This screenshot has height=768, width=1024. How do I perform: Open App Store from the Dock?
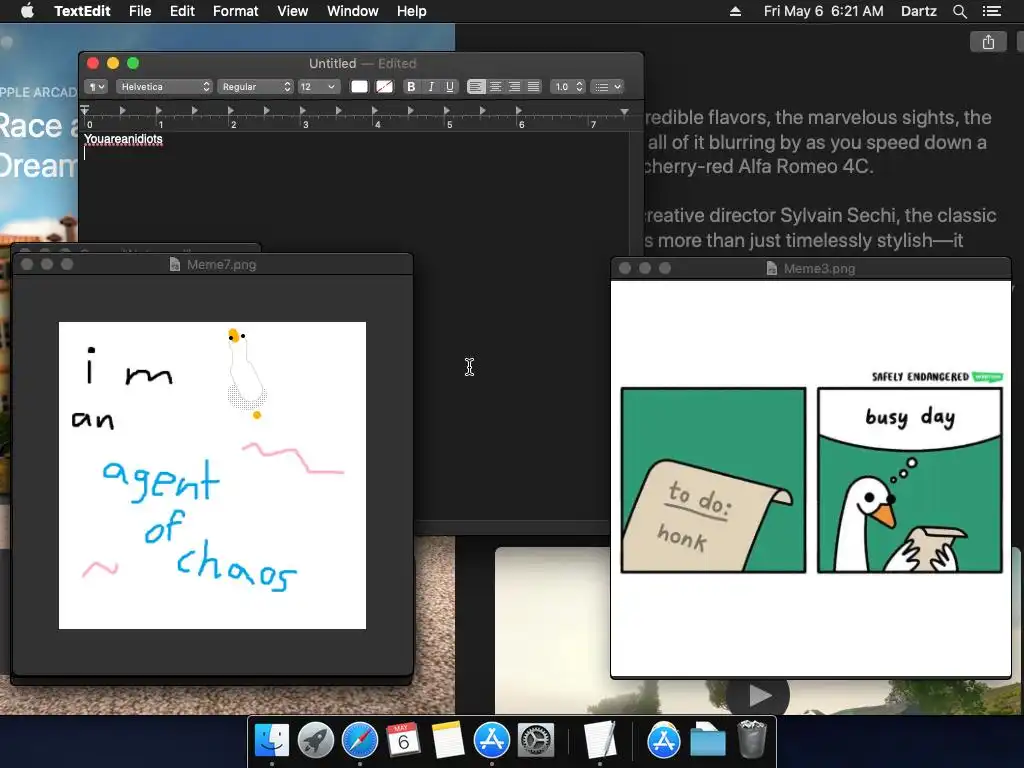click(492, 740)
